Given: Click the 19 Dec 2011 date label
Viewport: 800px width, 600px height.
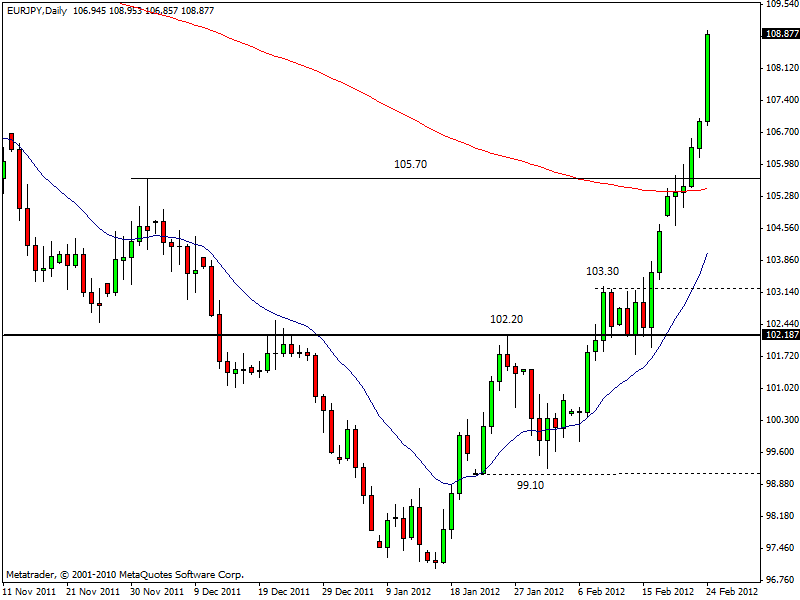Looking at the screenshot, I should (x=280, y=591).
